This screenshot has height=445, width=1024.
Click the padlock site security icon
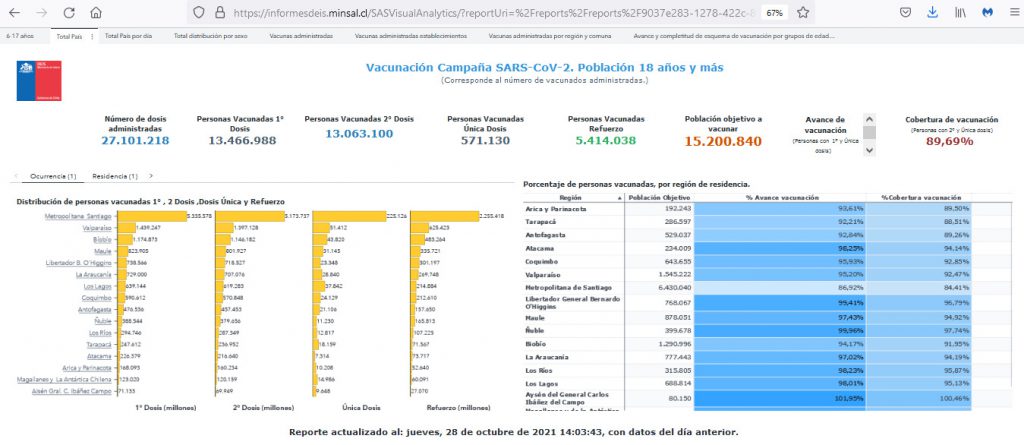[x=219, y=12]
